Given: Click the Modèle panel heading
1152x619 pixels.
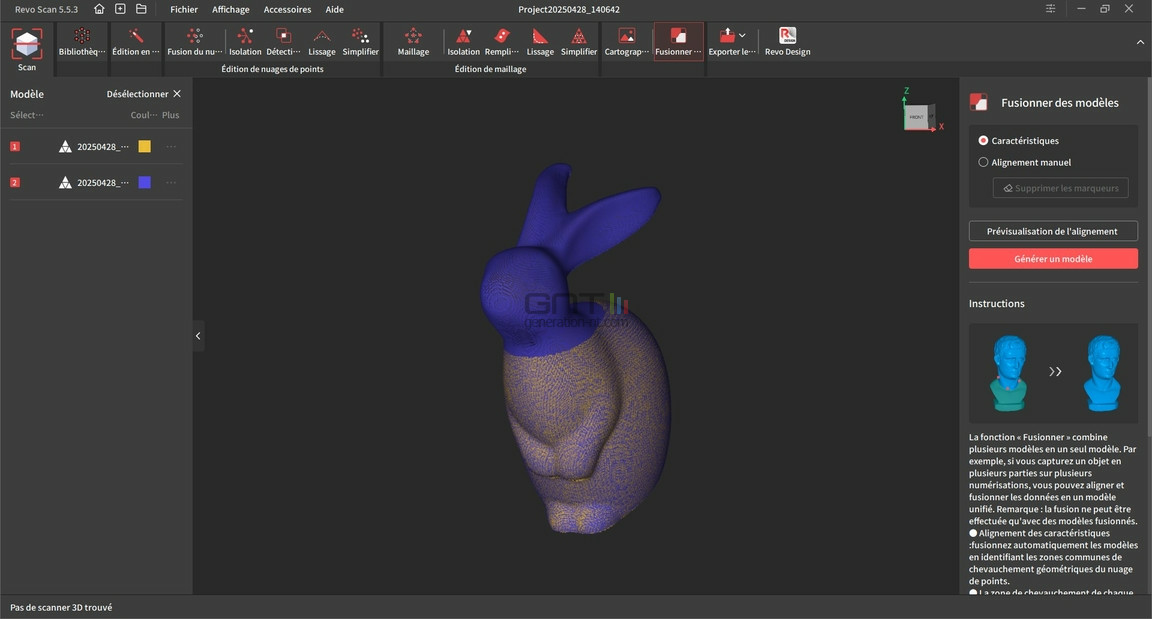Looking at the screenshot, I should coord(26,94).
